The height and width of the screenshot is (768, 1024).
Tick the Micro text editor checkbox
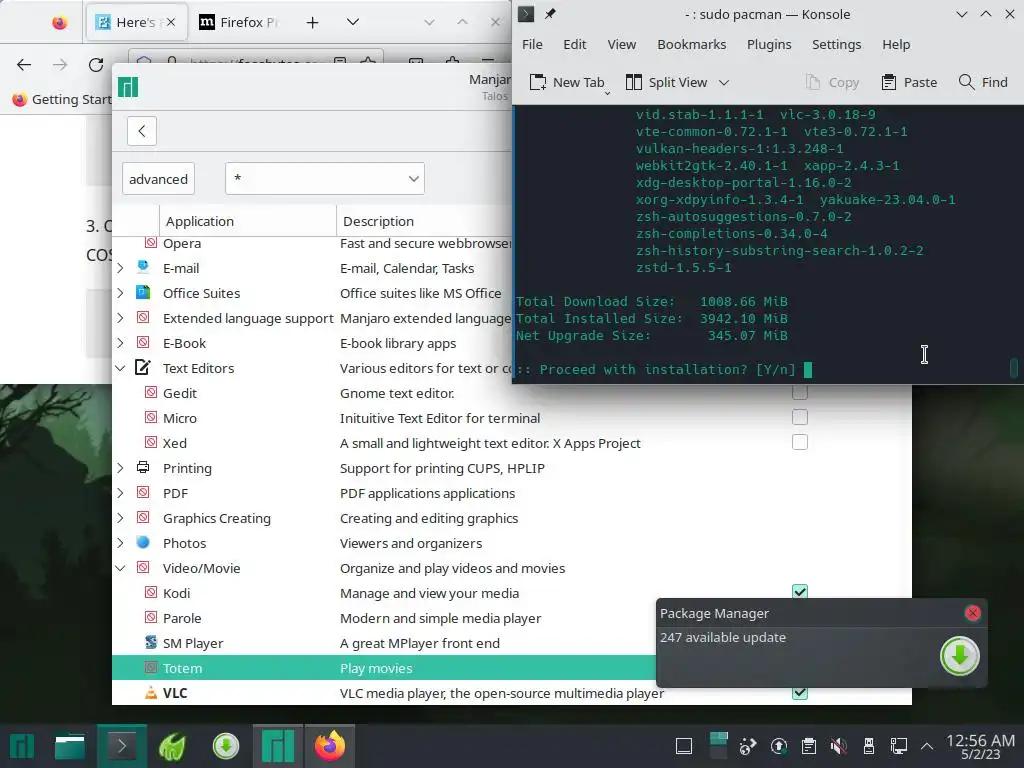[x=799, y=417]
